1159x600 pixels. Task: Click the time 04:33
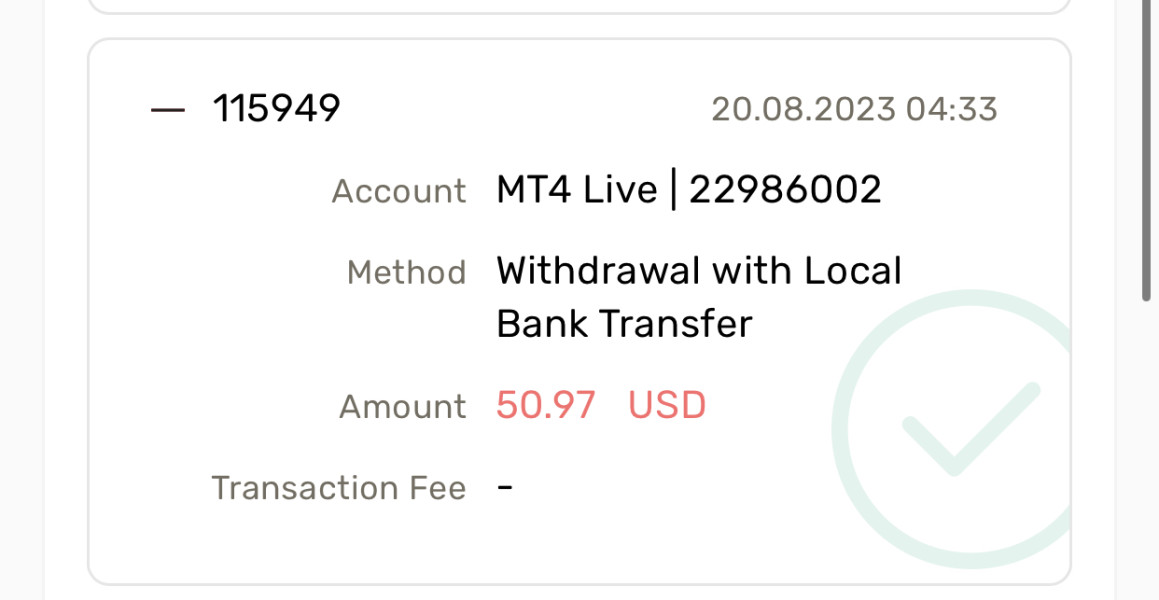[951, 109]
